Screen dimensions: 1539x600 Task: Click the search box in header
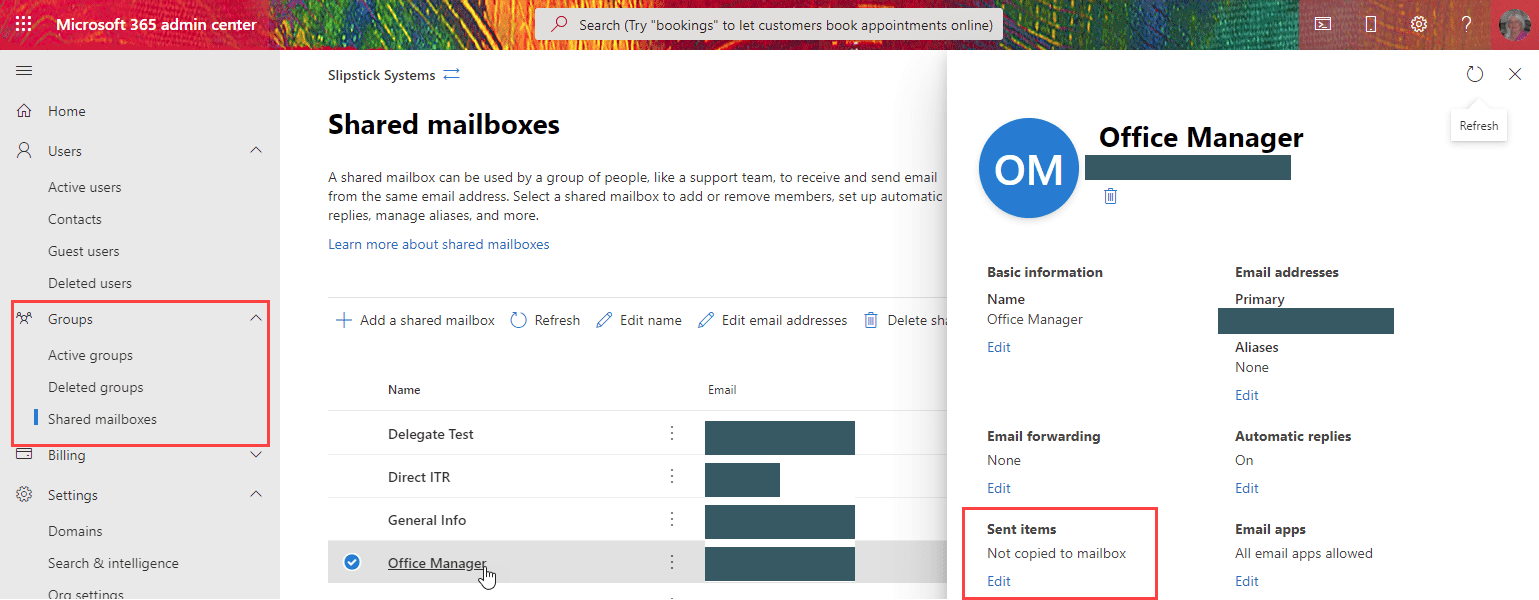pos(769,24)
